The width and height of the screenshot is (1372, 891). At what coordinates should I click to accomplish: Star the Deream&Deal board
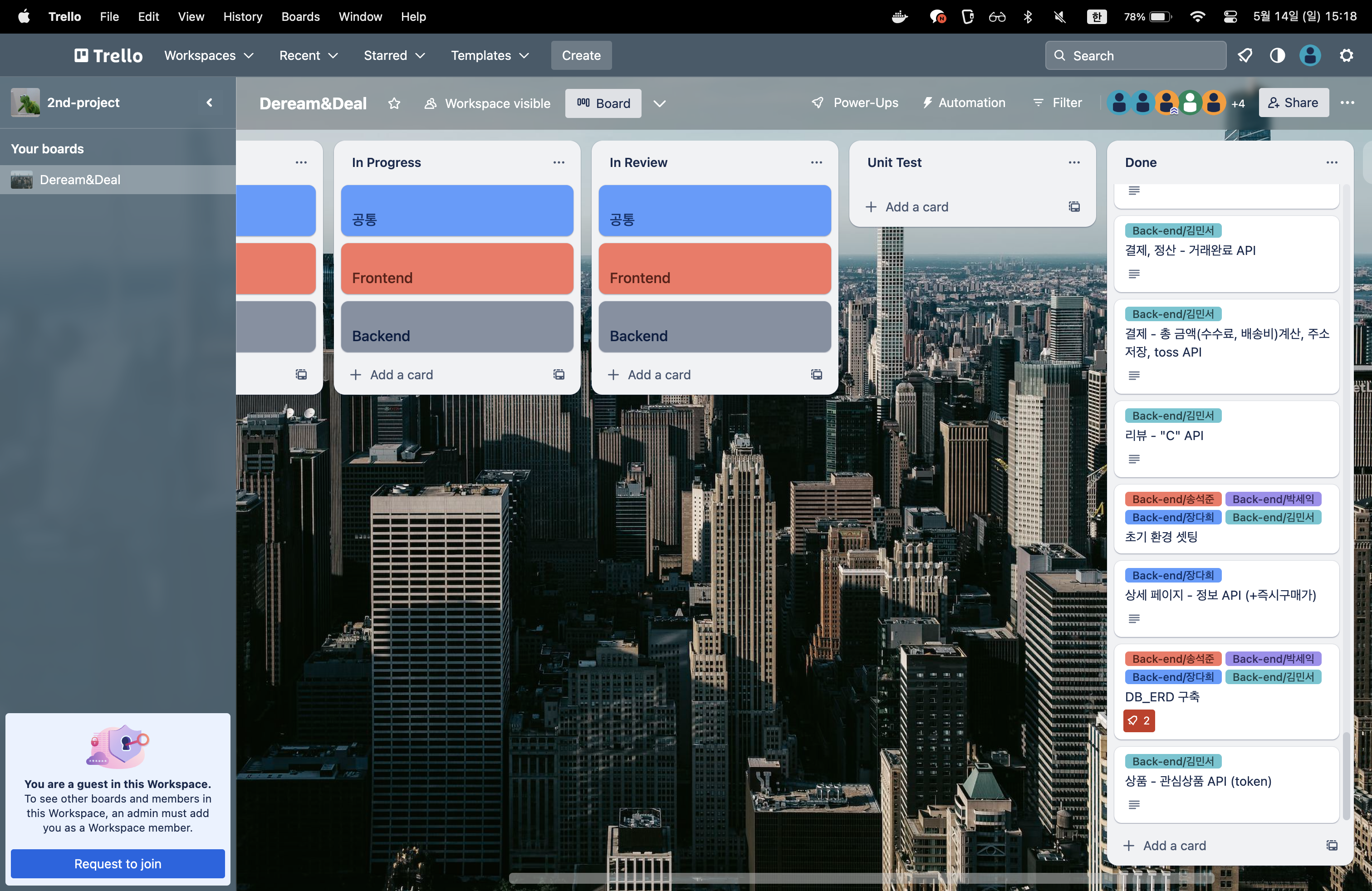pyautogui.click(x=394, y=103)
